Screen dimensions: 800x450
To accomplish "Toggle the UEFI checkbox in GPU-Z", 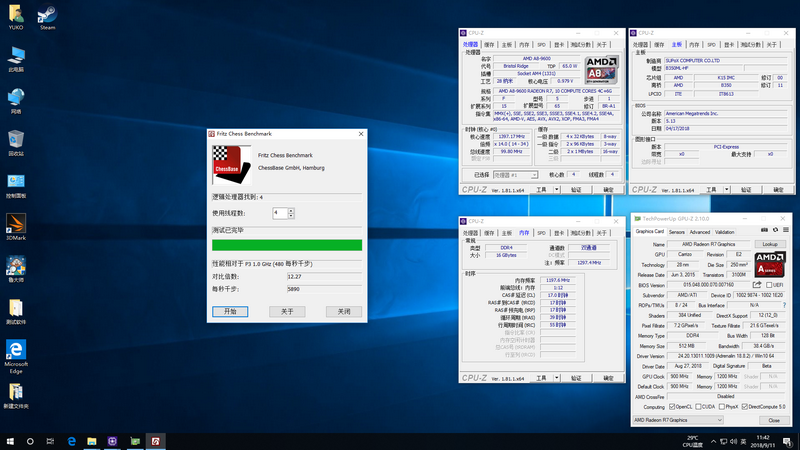I will click(769, 285).
